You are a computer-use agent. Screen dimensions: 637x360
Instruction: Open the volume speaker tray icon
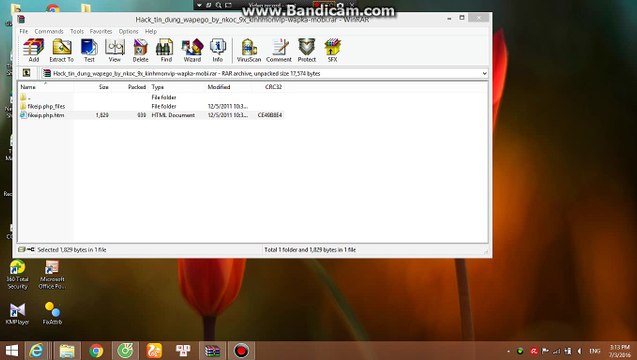point(580,351)
